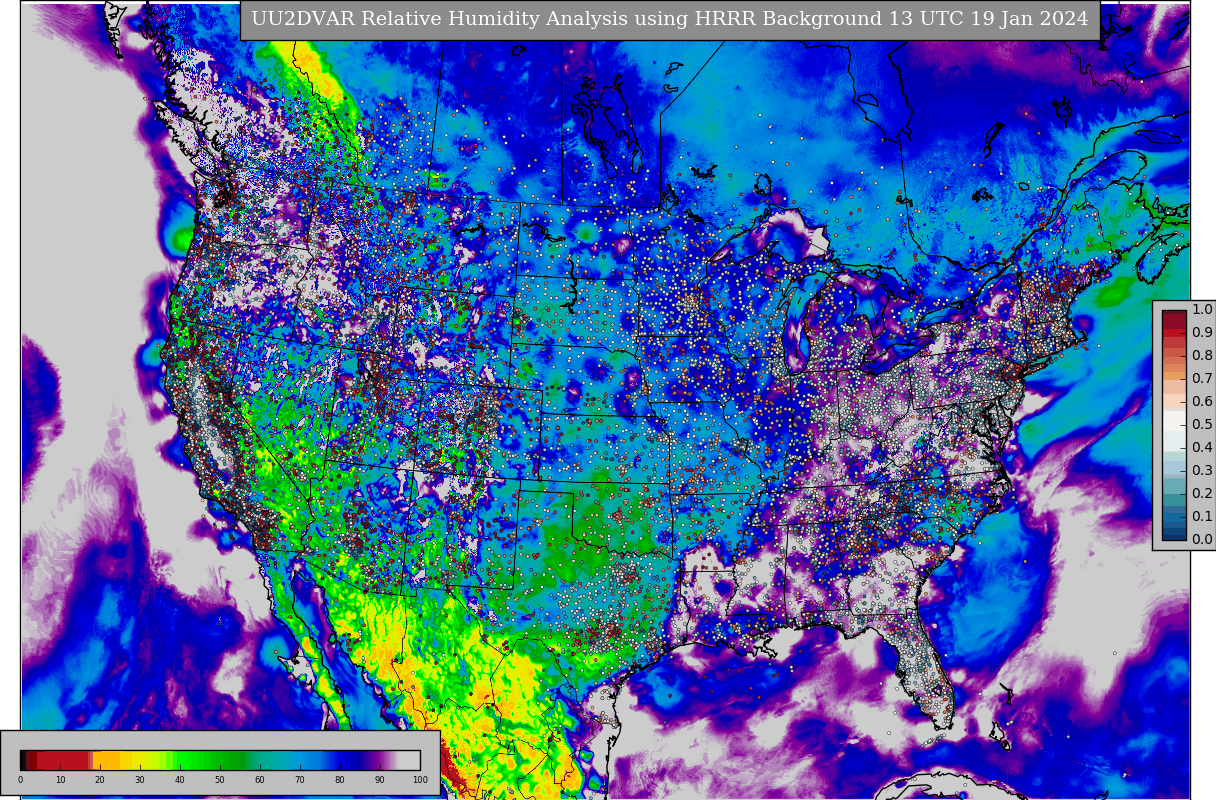The image size is (1216, 800).
Task: Click the 0.6 label on the right colorbar
Action: click(1202, 401)
